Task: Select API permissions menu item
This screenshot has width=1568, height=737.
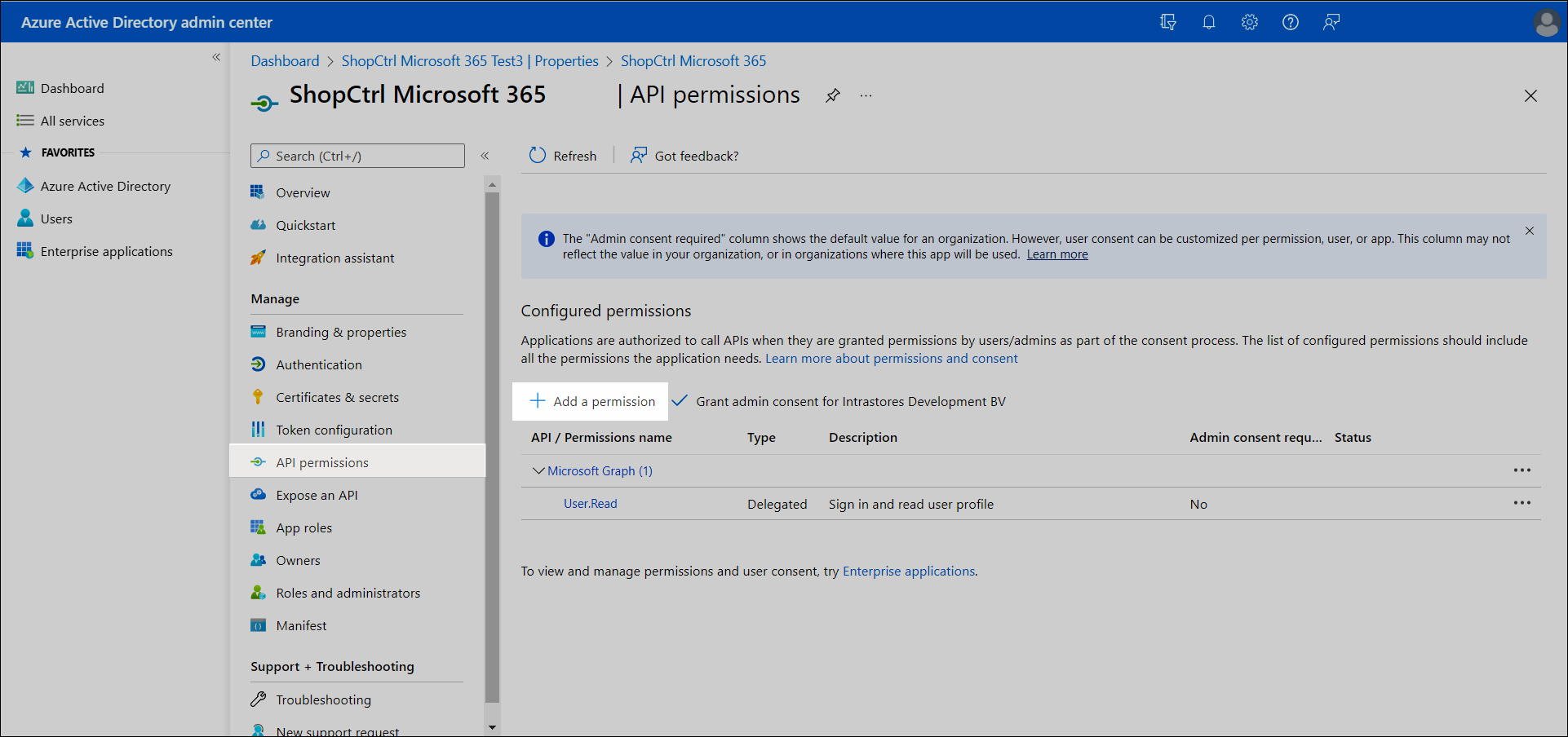Action: coord(357,461)
